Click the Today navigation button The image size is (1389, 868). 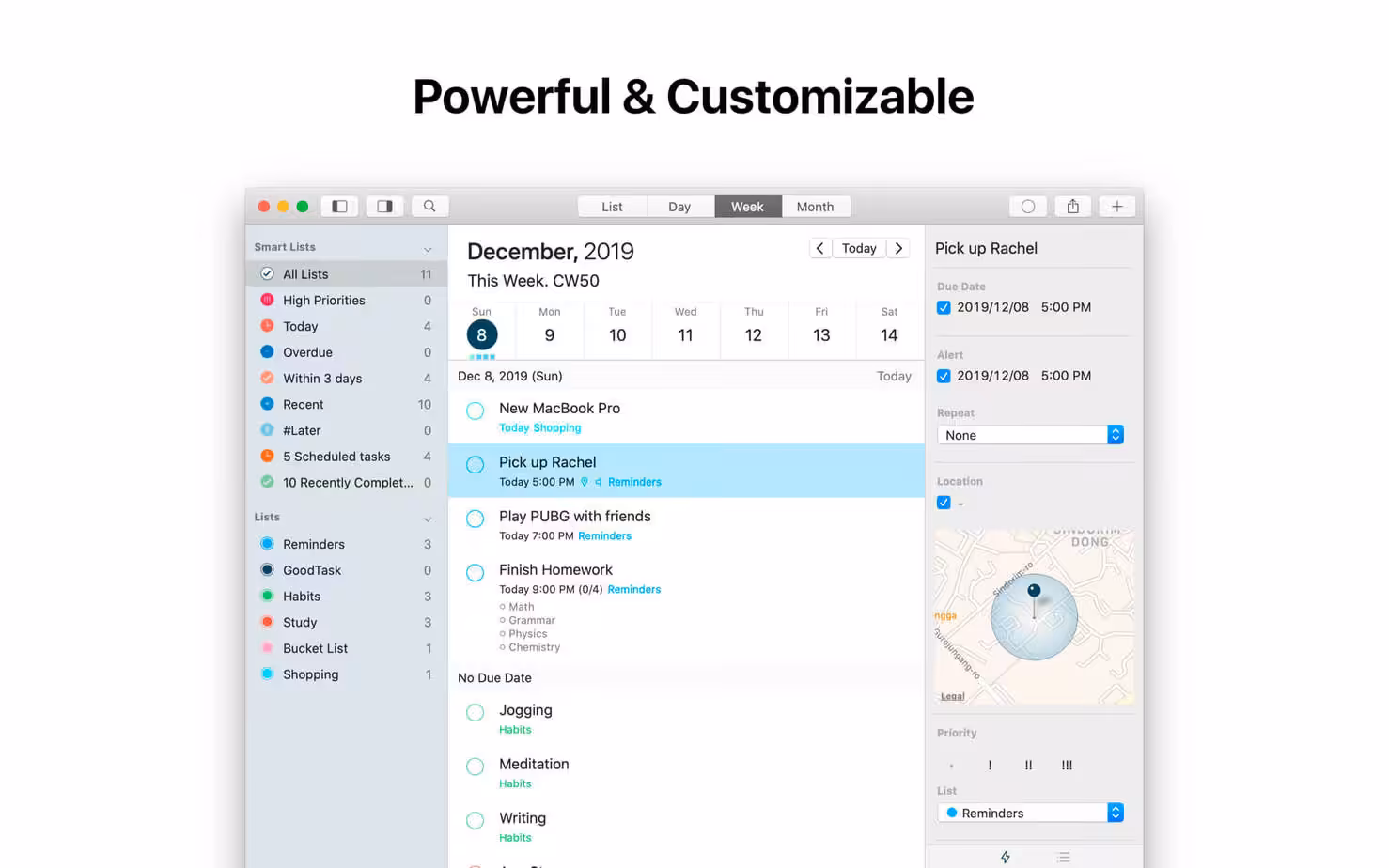tap(859, 248)
